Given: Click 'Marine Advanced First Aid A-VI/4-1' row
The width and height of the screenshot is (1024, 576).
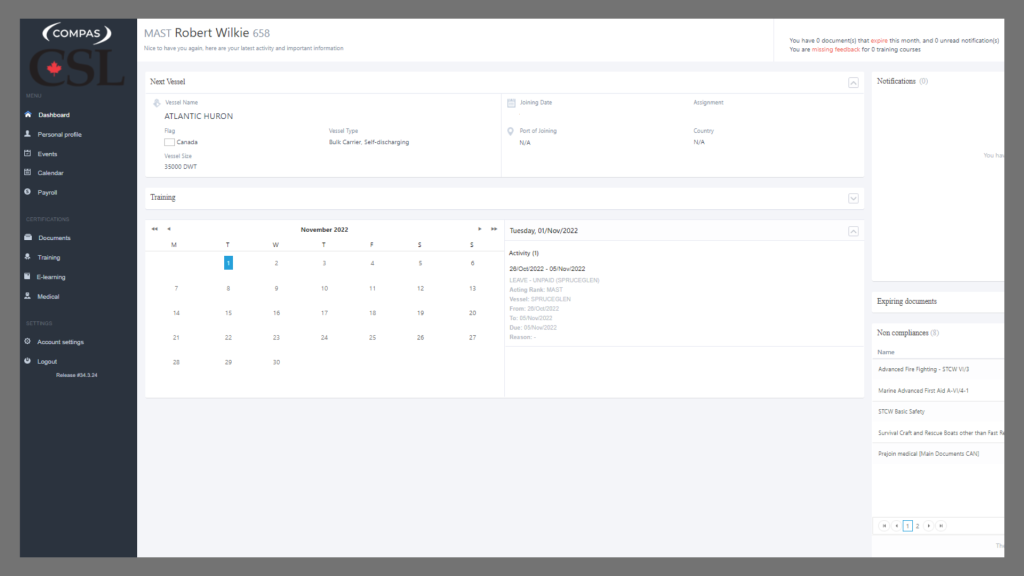Looking at the screenshot, I should [x=938, y=391].
